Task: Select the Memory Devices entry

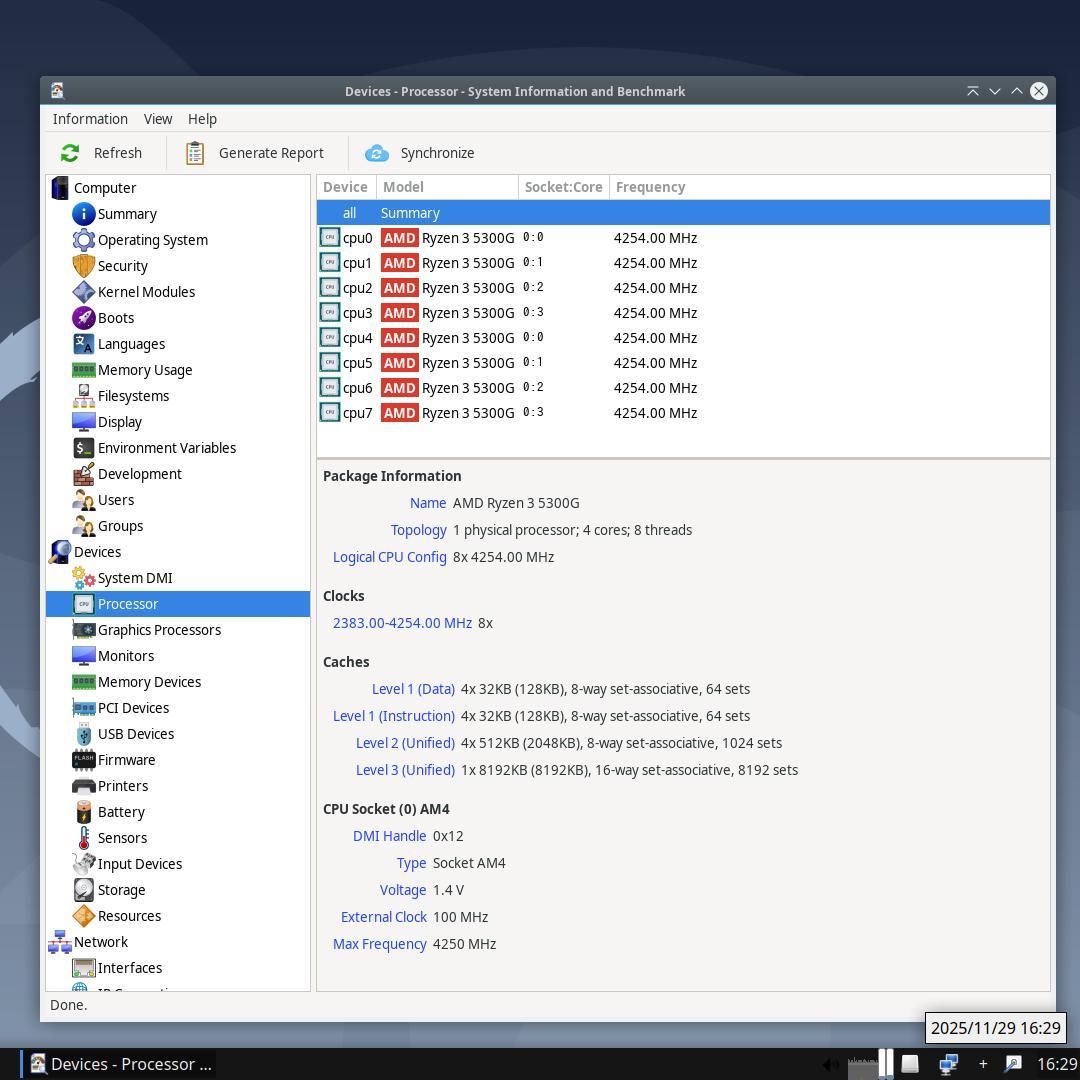Action: (148, 682)
